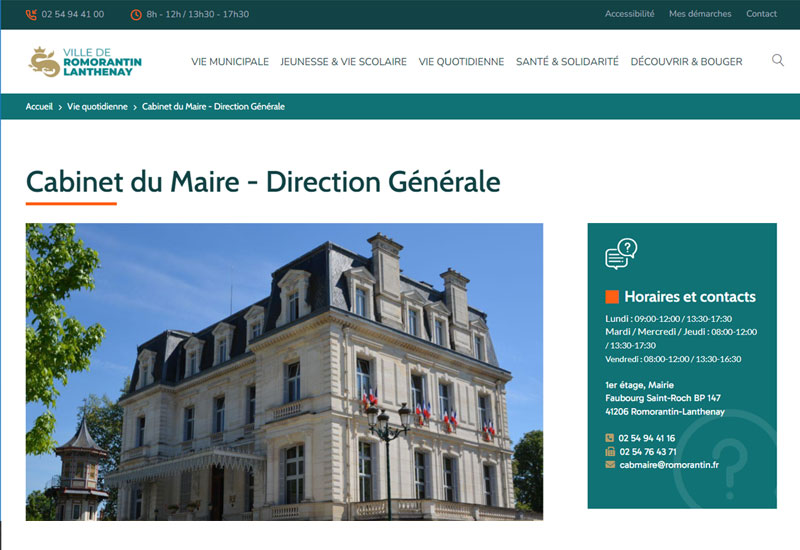Expand the Santé & Solidarité menu
The width and height of the screenshot is (800, 550).
(567, 61)
